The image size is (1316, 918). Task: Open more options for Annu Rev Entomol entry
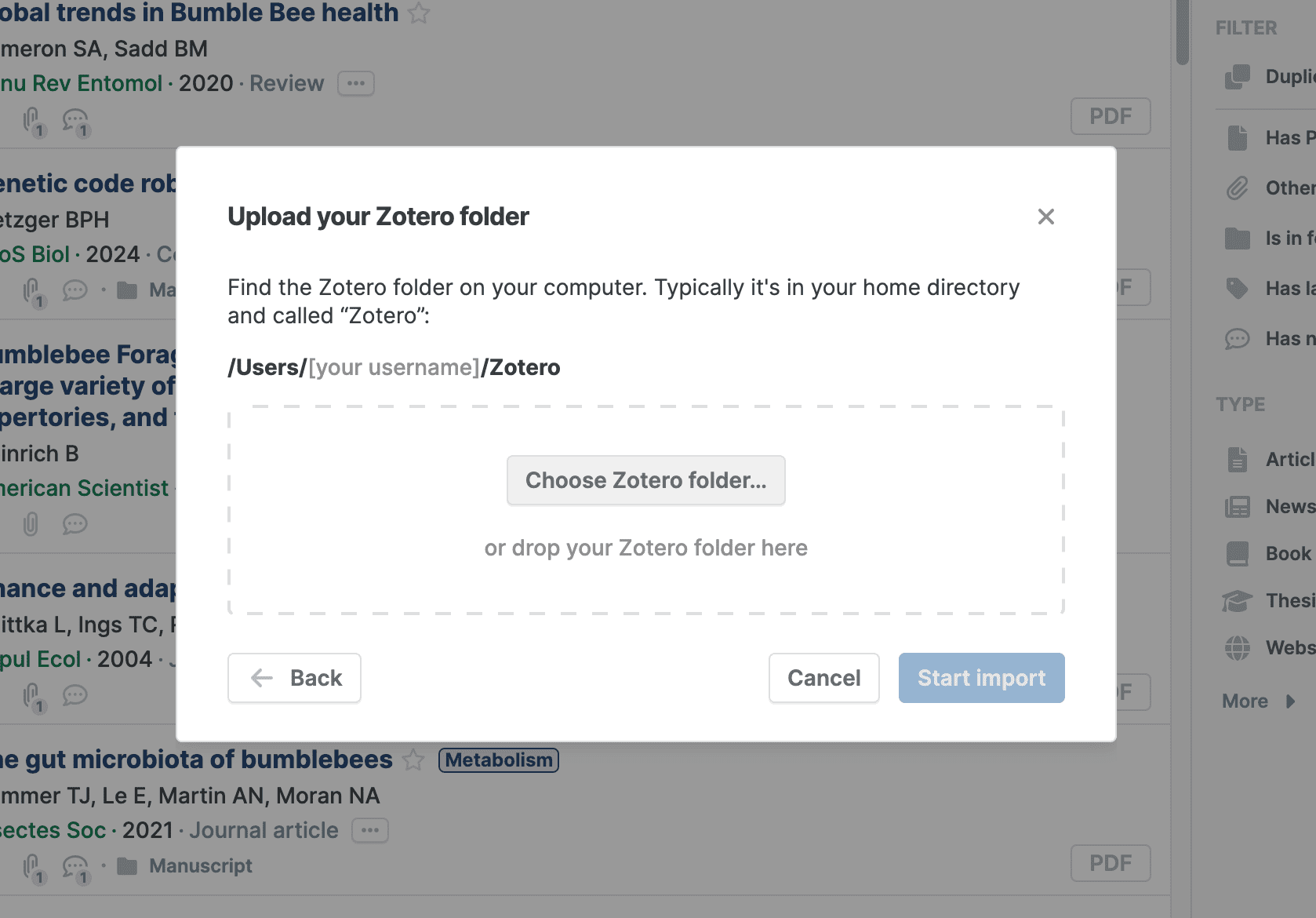[x=356, y=83]
